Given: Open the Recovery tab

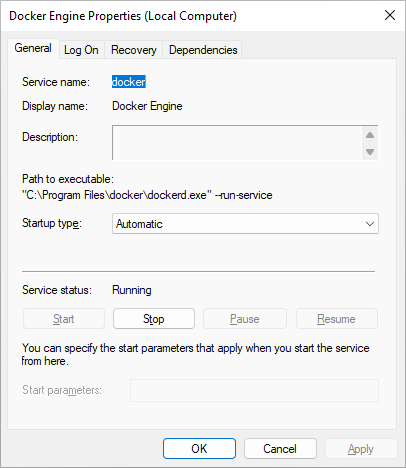Looking at the screenshot, I should point(134,50).
